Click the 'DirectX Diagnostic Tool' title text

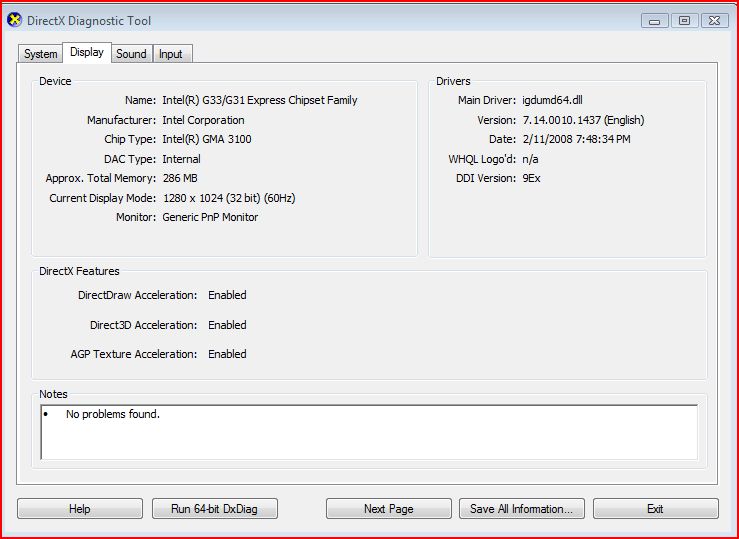[x=89, y=21]
